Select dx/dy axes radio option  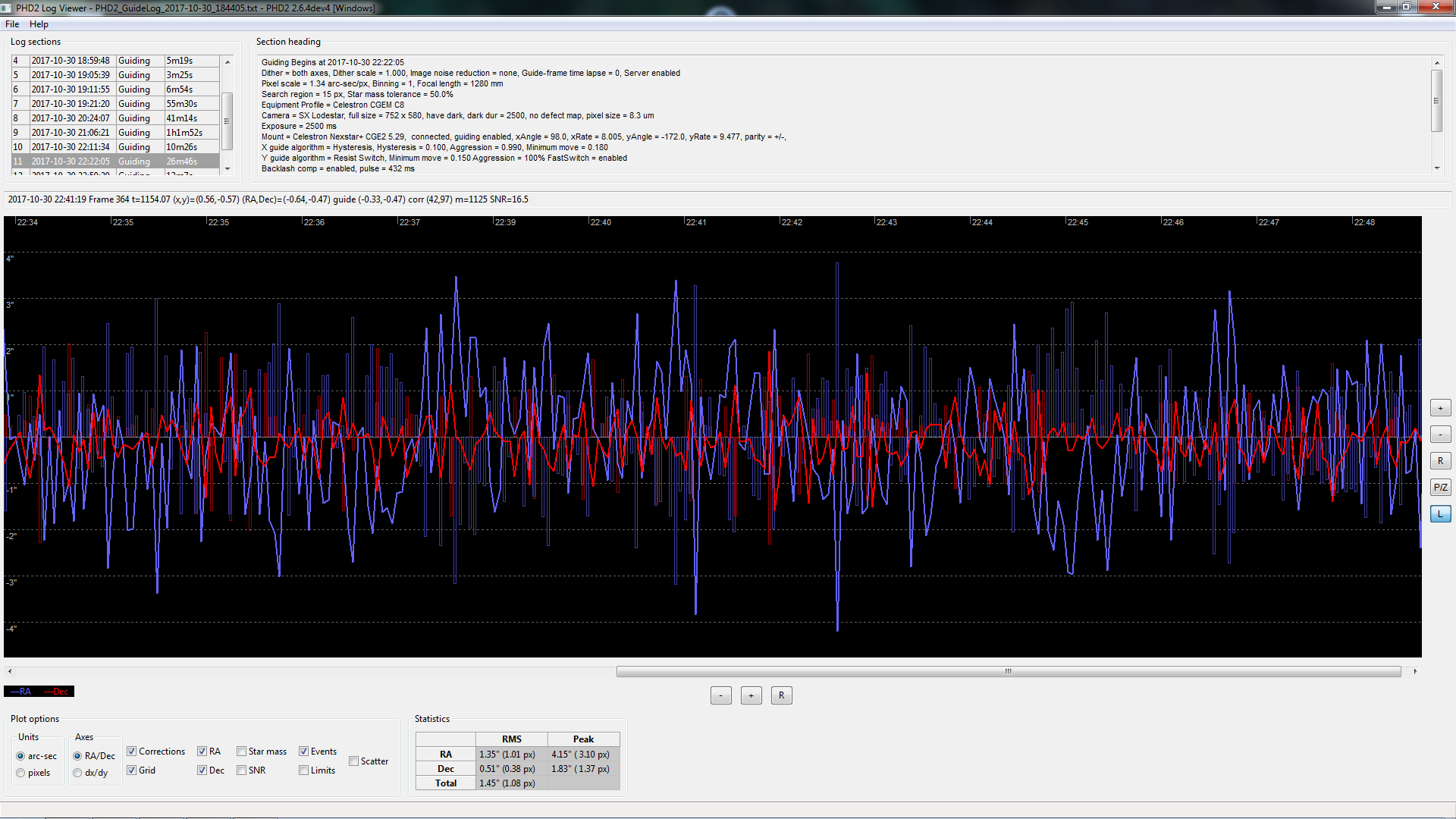click(x=77, y=773)
